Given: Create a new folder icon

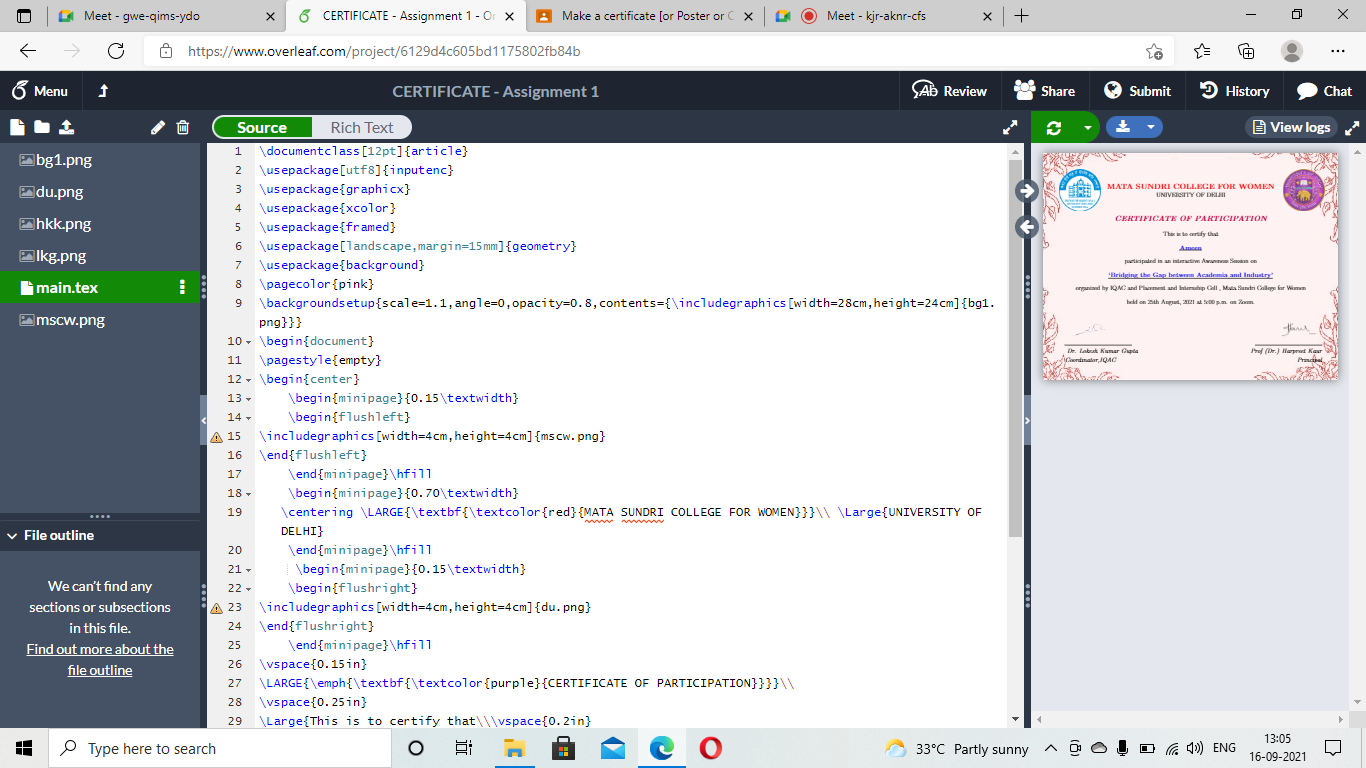Looking at the screenshot, I should [x=41, y=127].
